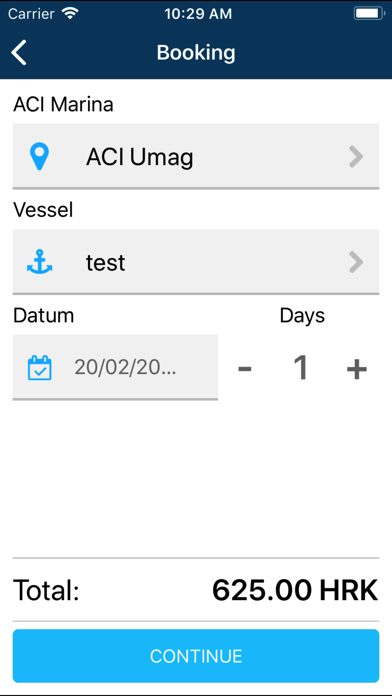This screenshot has height=696, width=392.
Task: Tap the Carrier label in status bar
Action: tap(33, 14)
